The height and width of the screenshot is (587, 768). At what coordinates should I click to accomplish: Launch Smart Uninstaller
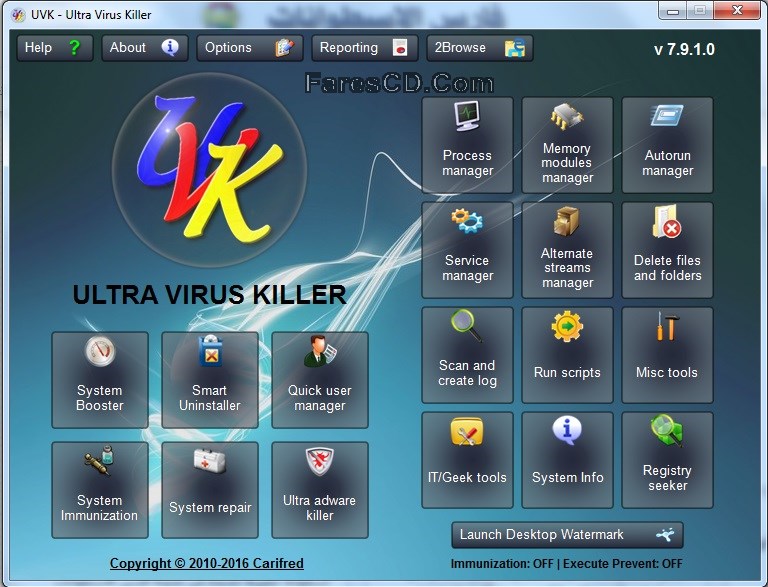[210, 380]
